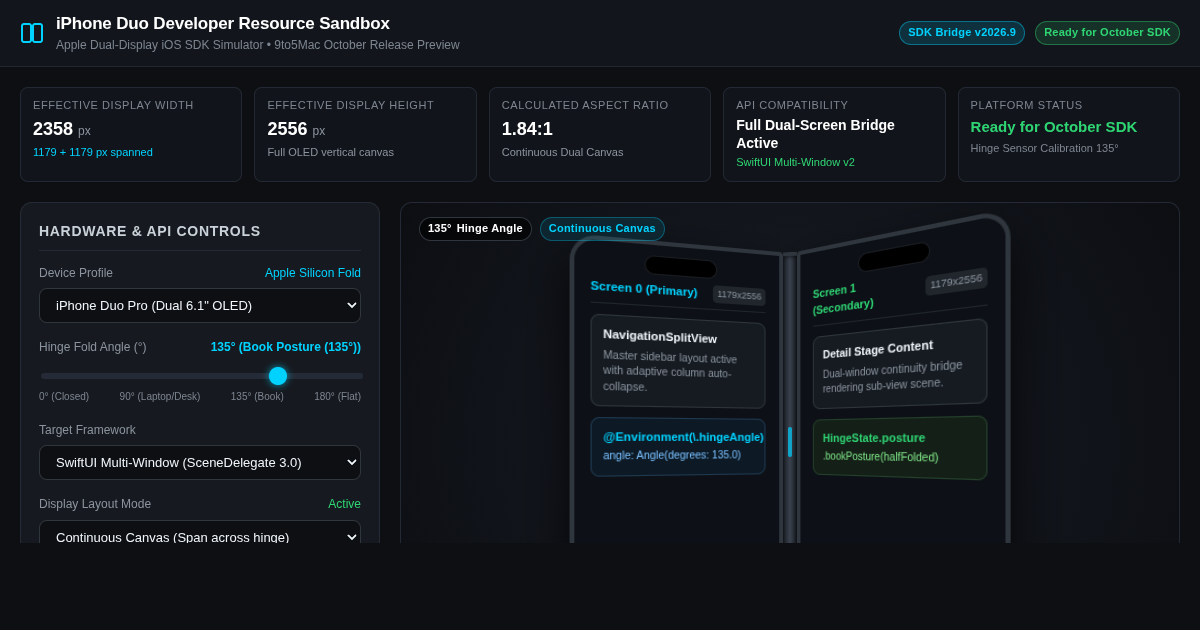
Task: Click the Platform Status card
Action: click(1069, 134)
